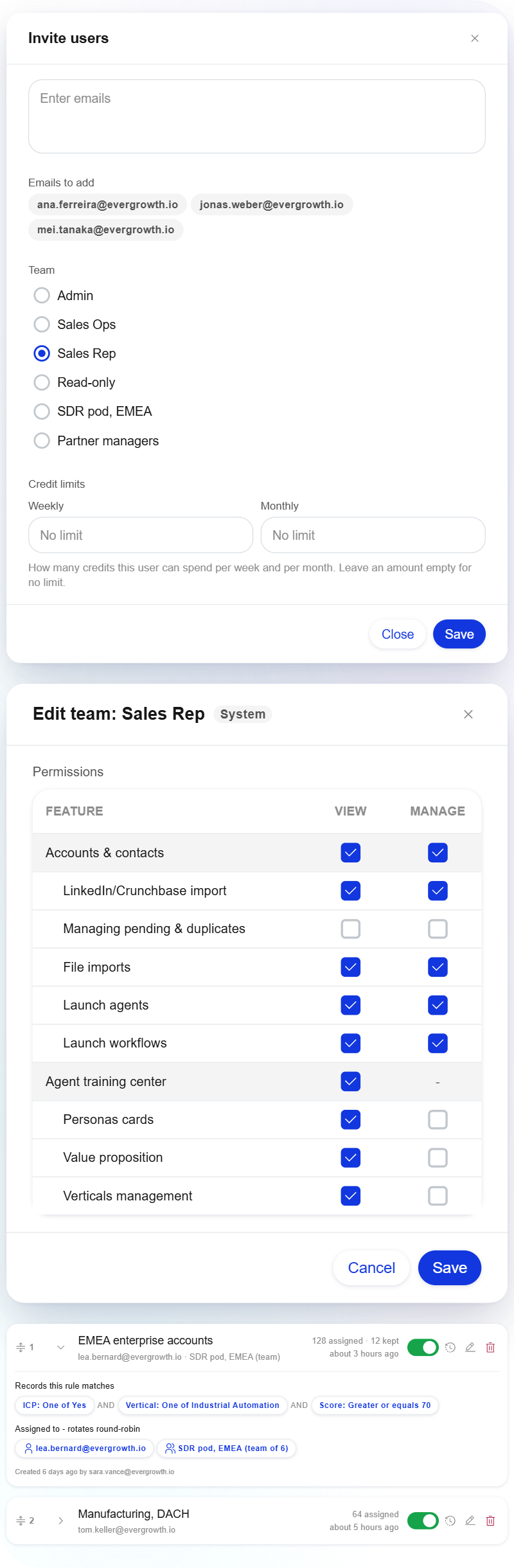Screen dimensions: 514x1568
Task: Uncheck View for Agent training center
Action: click(351, 1082)
